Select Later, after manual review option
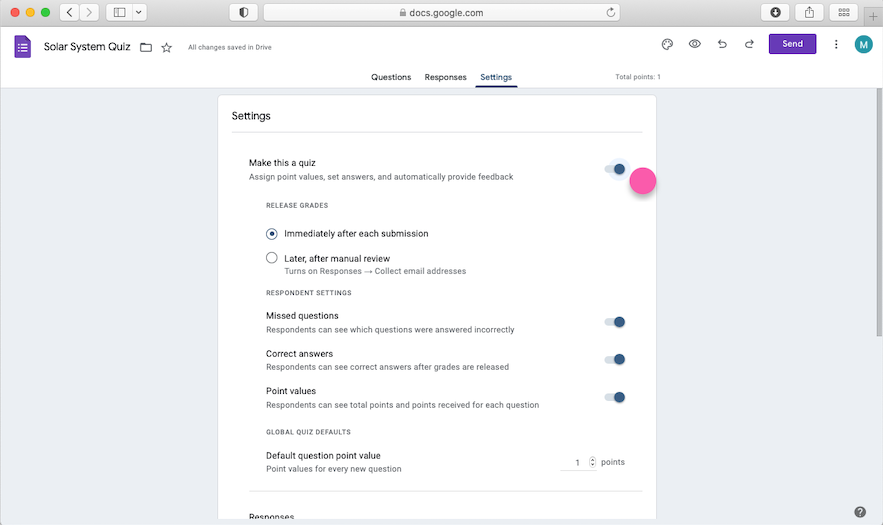The image size is (883, 525). (272, 258)
